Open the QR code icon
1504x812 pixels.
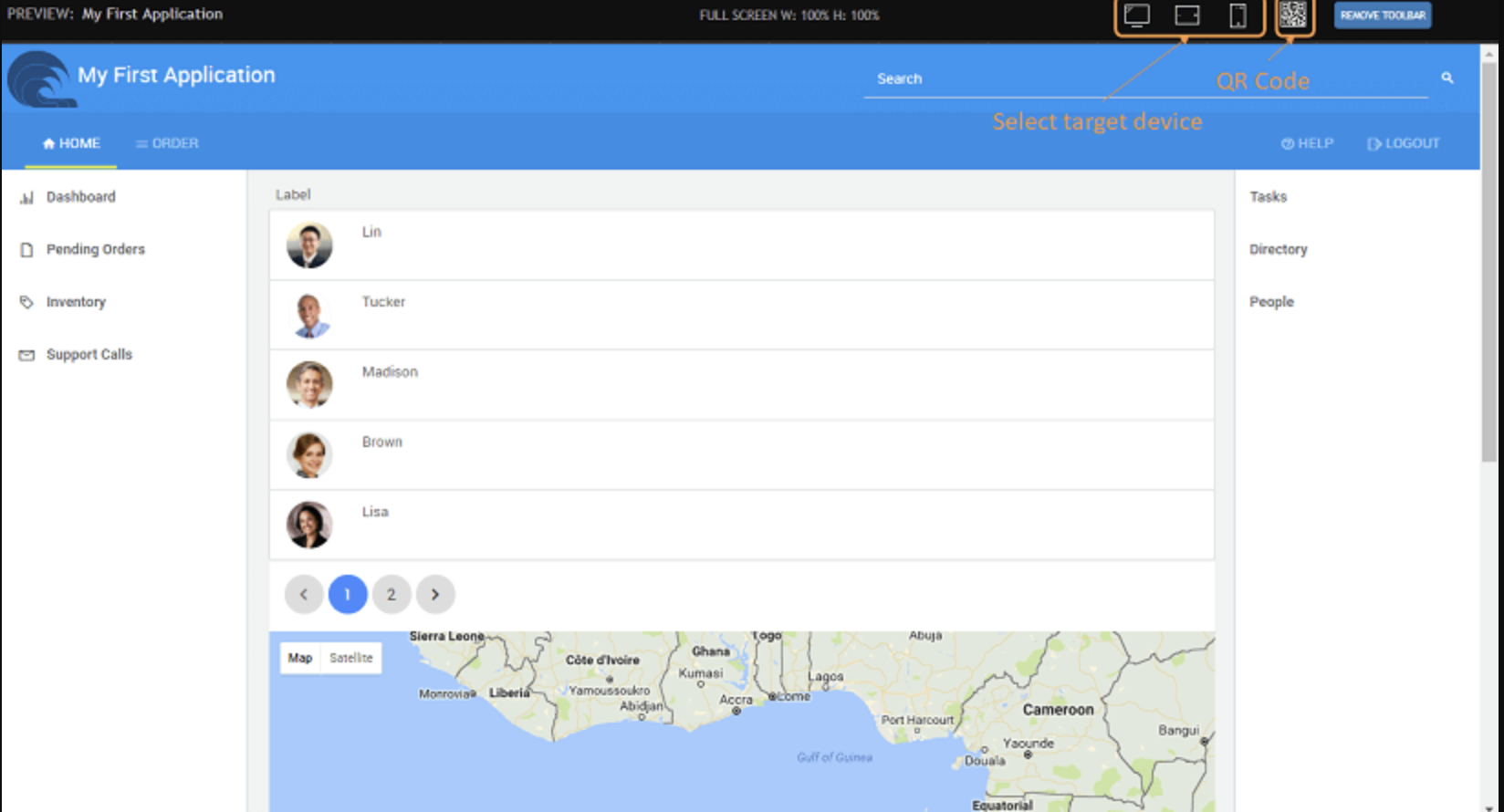pyautogui.click(x=1292, y=16)
